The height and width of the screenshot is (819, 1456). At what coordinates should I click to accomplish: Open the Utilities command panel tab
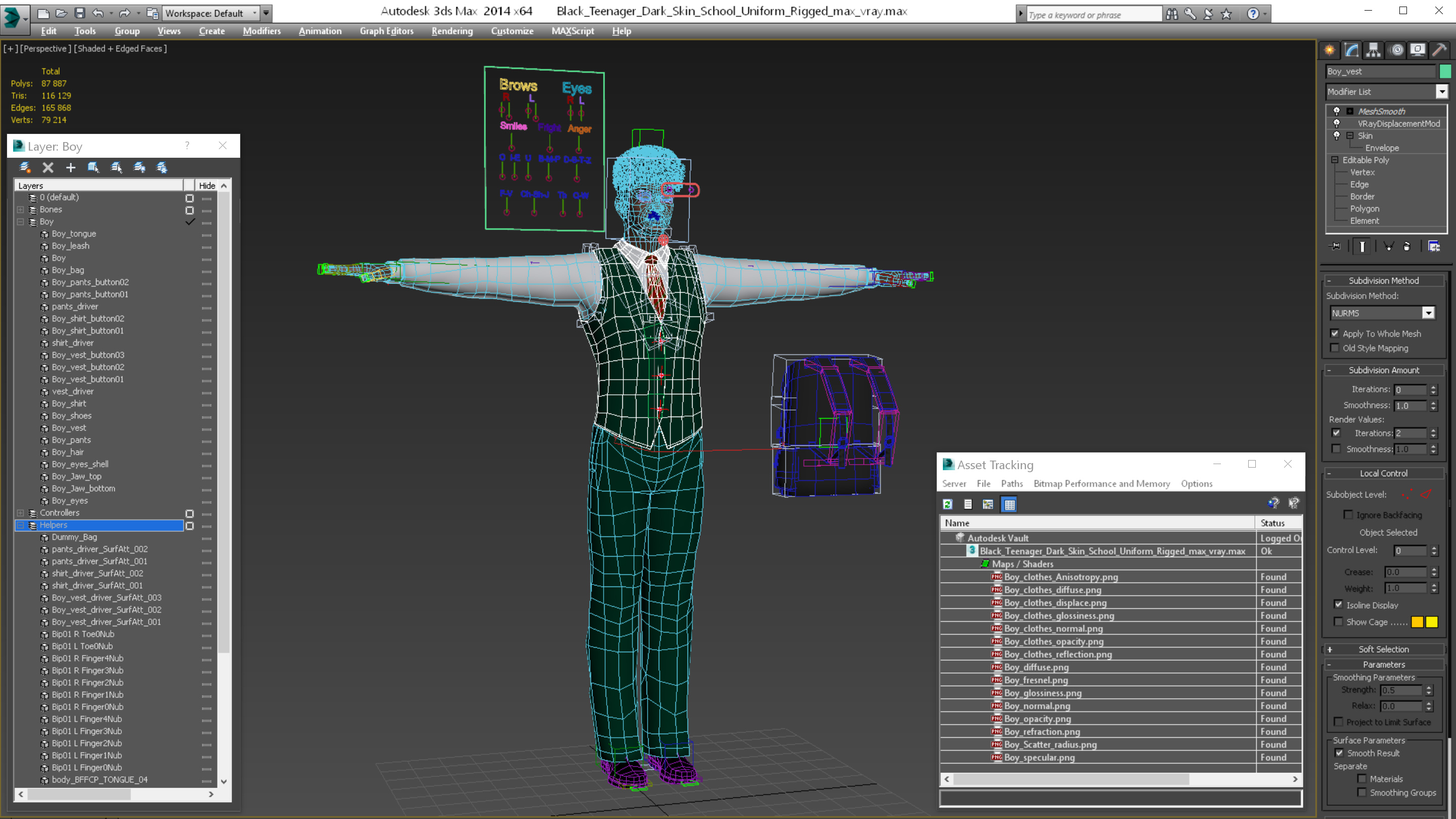(1440, 51)
